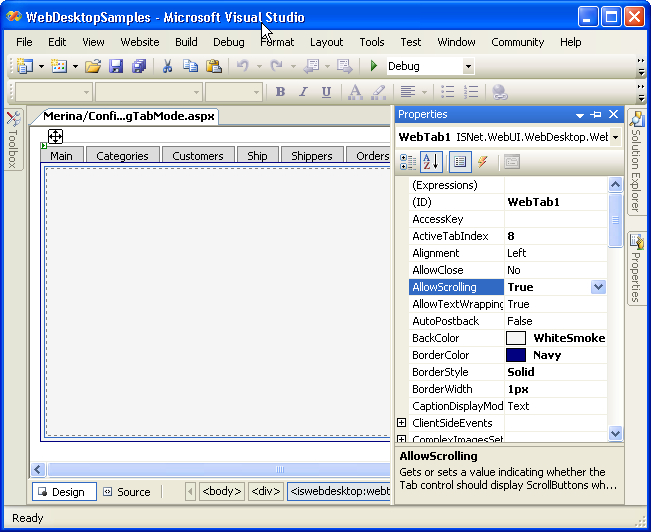Screen dimensions: 651x532
Task: Switch to Source view
Action: tap(127, 492)
